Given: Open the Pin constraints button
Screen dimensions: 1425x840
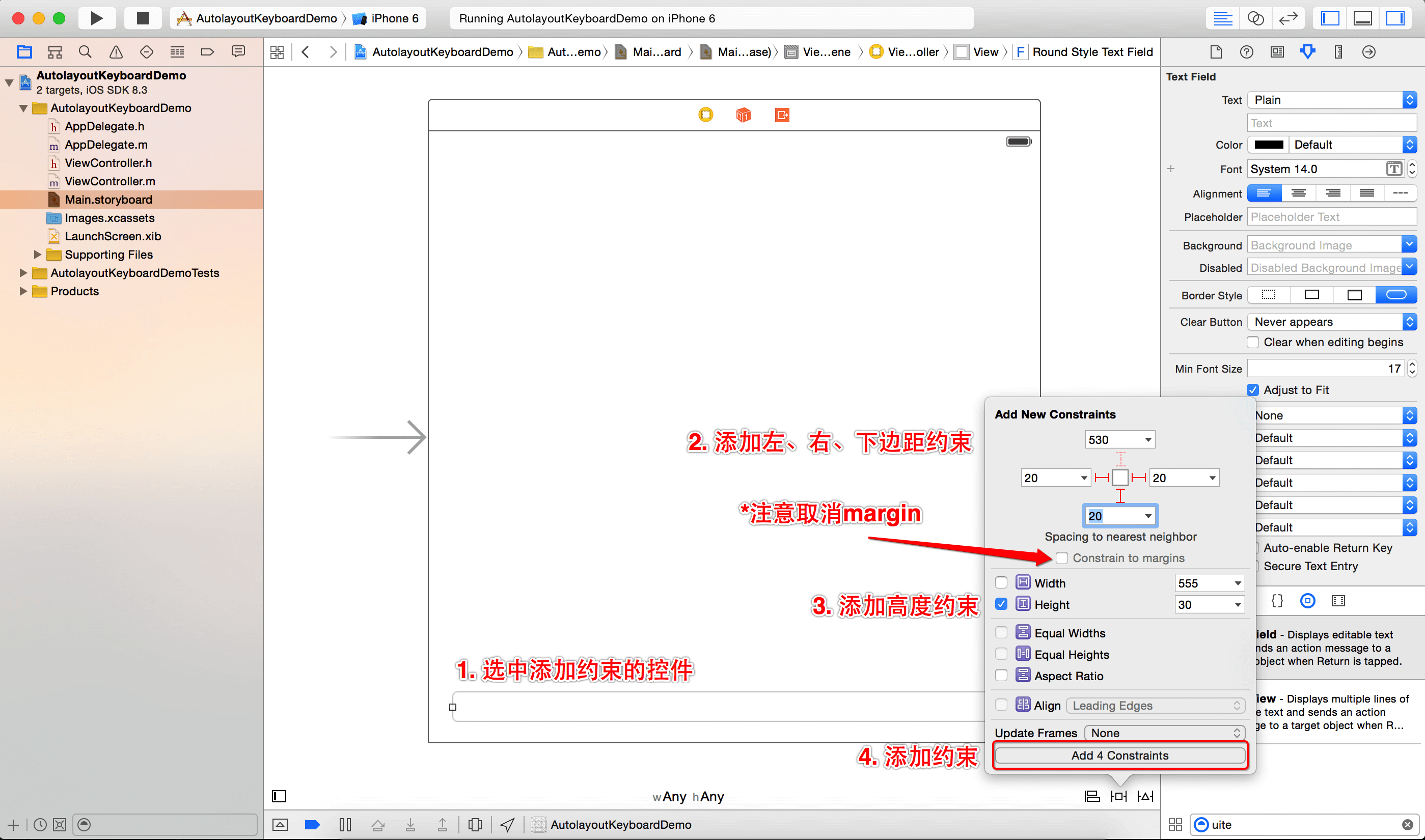Looking at the screenshot, I should pyautogui.click(x=1118, y=796).
